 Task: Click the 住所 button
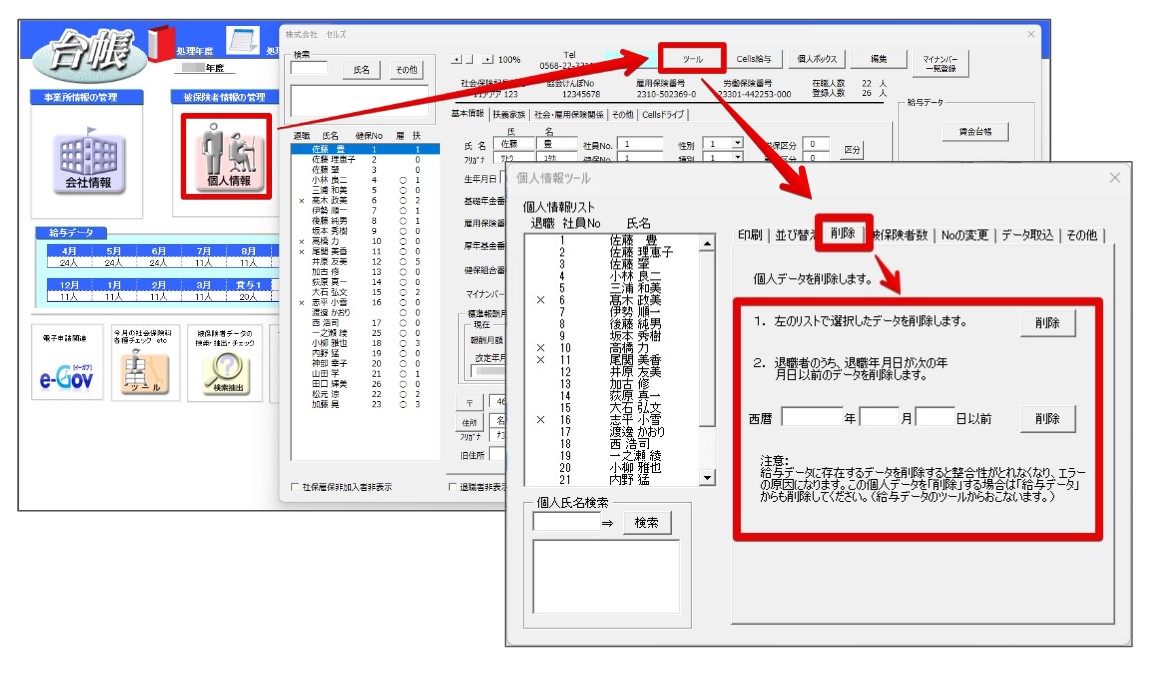(x=469, y=423)
